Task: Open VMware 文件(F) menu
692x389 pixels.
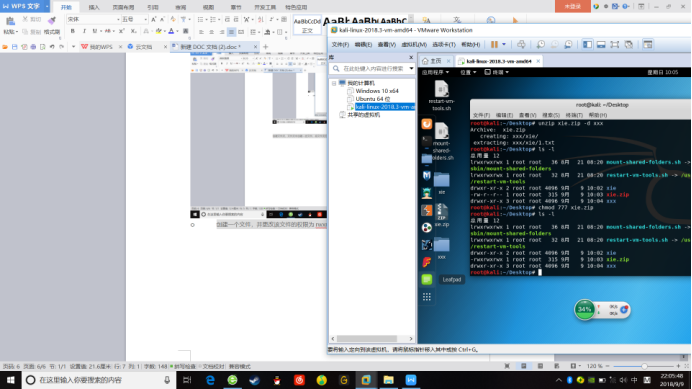Action: 340,45
